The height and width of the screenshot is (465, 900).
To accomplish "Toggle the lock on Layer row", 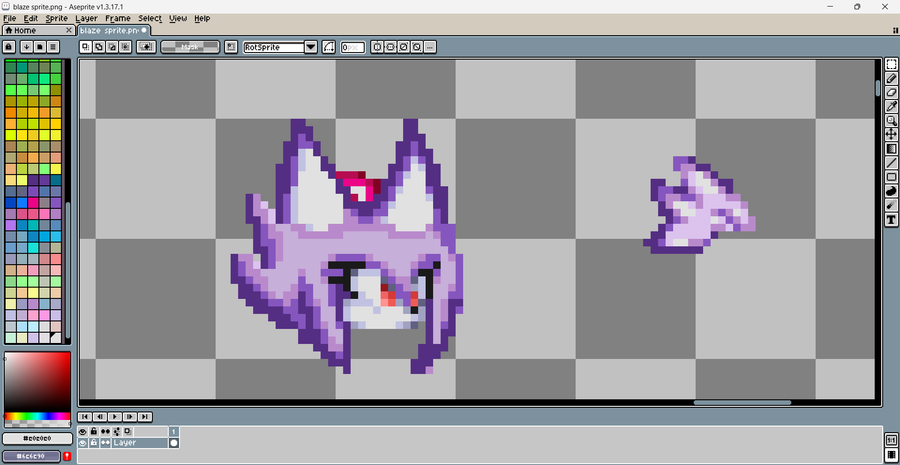I will (94, 443).
